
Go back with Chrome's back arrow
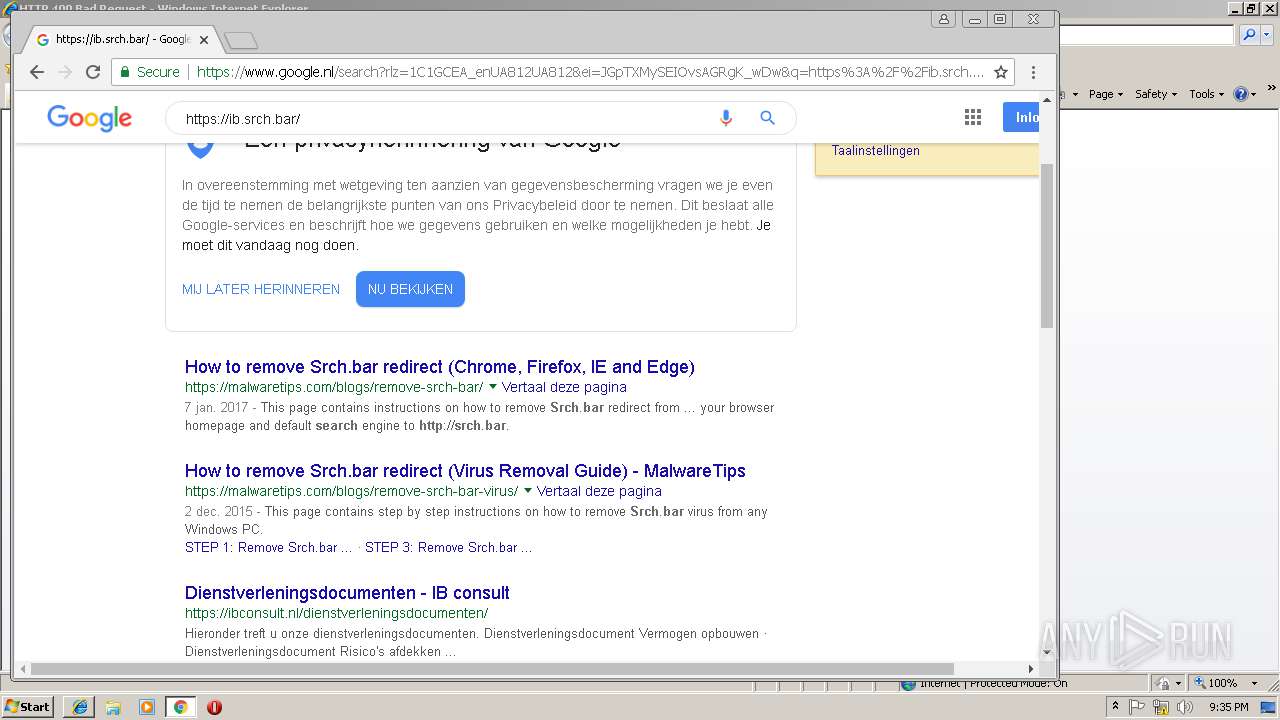click(x=37, y=72)
